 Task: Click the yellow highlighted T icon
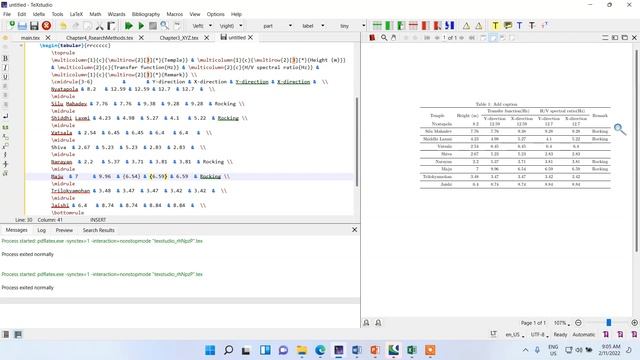(x=495, y=26)
